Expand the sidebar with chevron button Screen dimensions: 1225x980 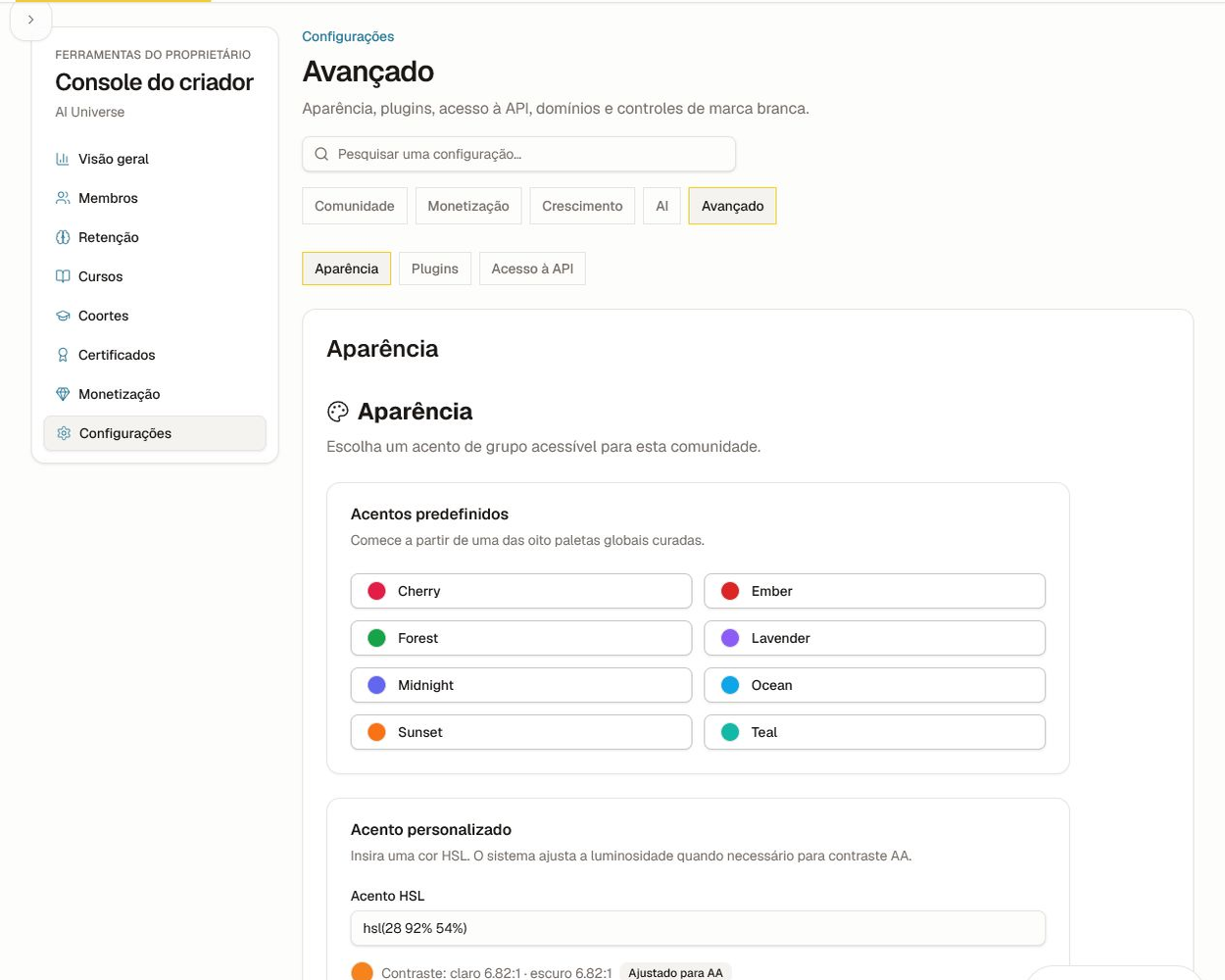[30, 20]
